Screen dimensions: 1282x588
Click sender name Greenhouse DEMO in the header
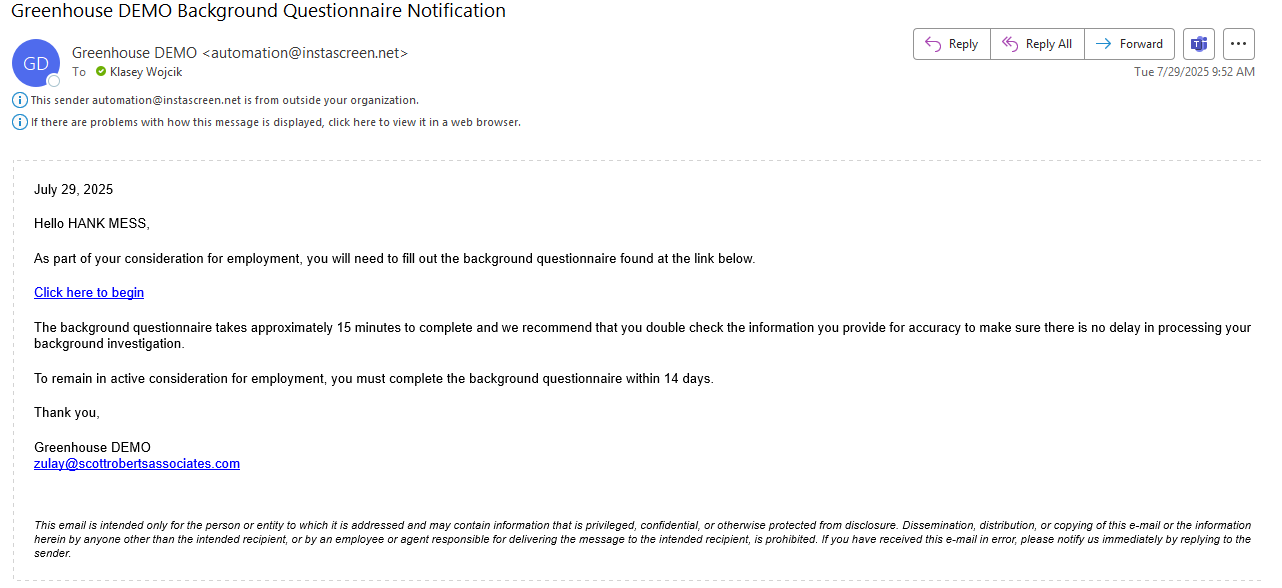(x=134, y=53)
